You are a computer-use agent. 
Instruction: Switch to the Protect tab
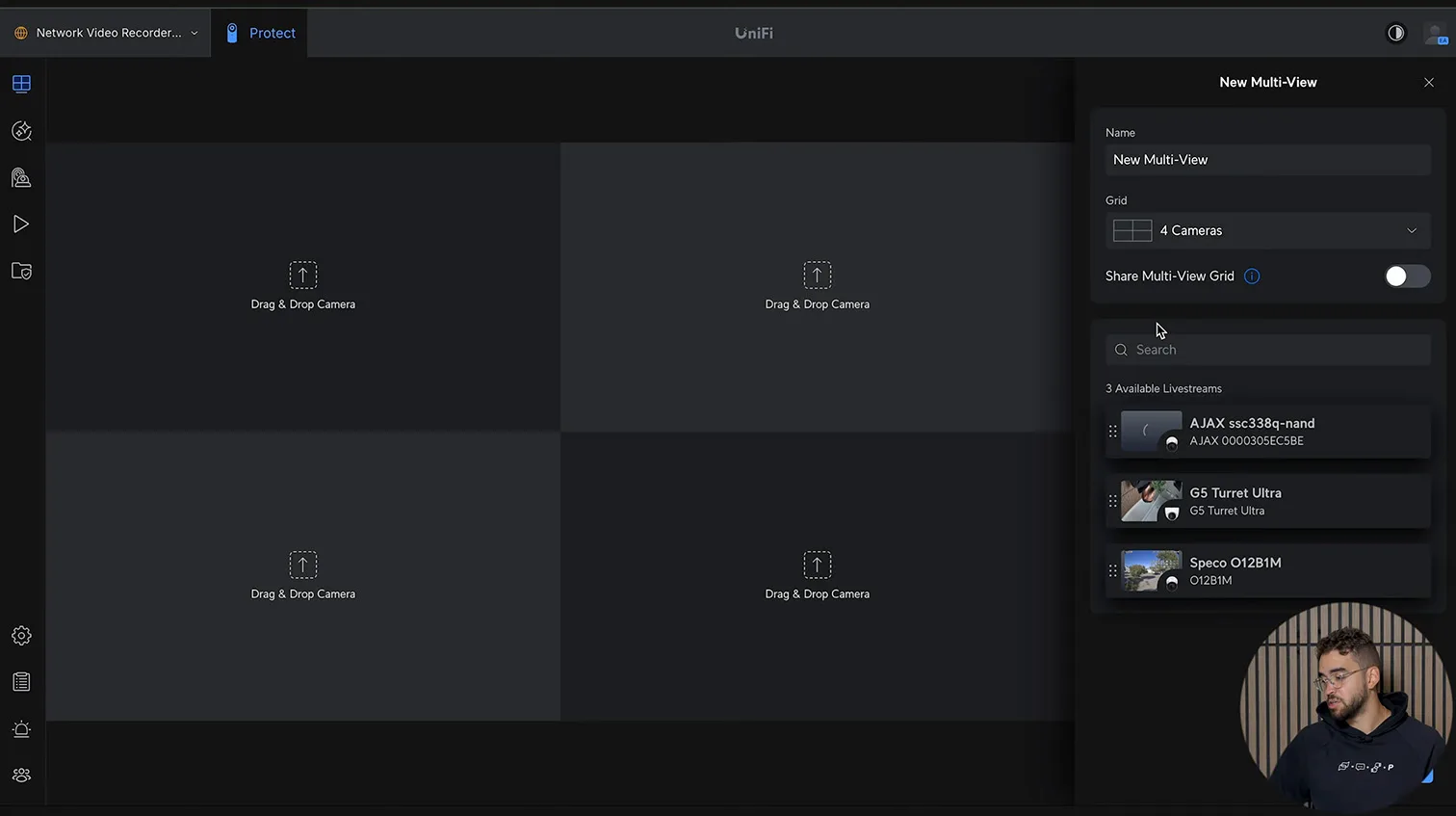click(260, 33)
